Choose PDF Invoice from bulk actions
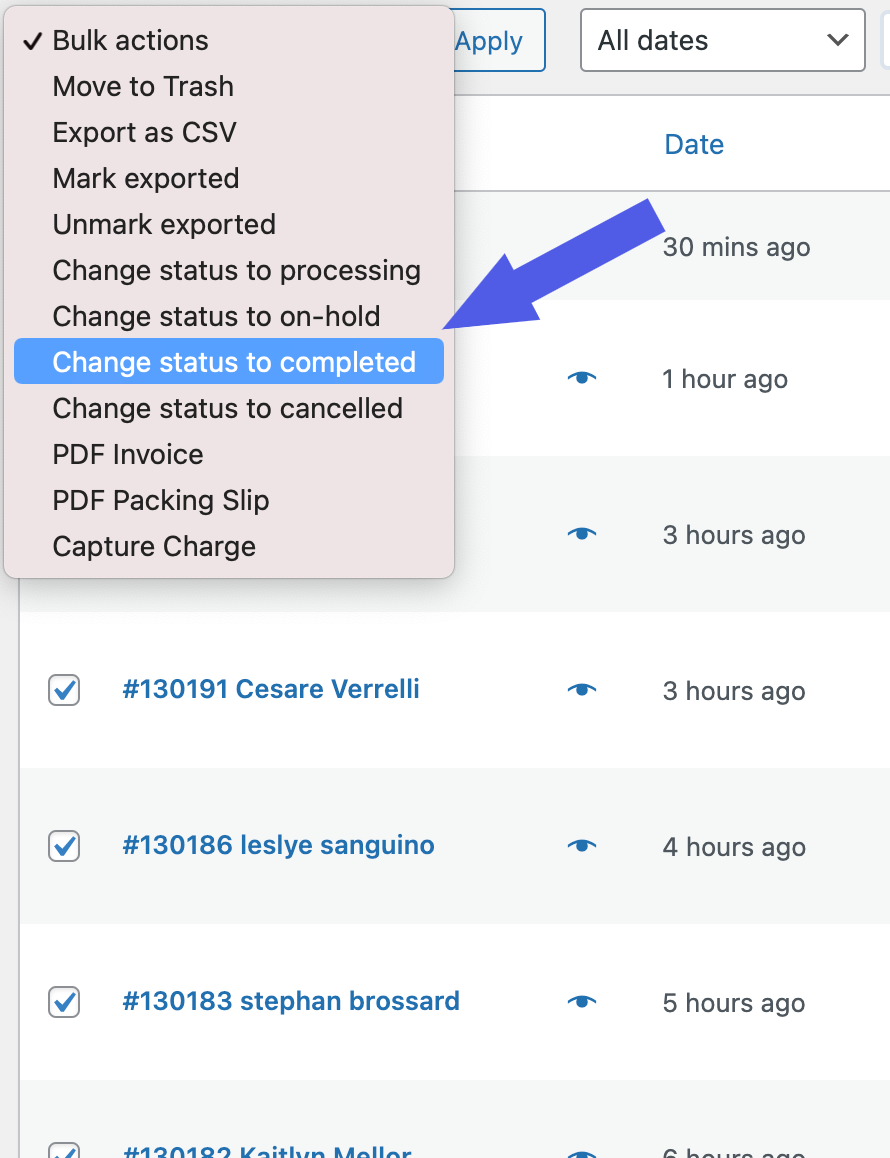The height and width of the screenshot is (1158, 890). pos(128,454)
